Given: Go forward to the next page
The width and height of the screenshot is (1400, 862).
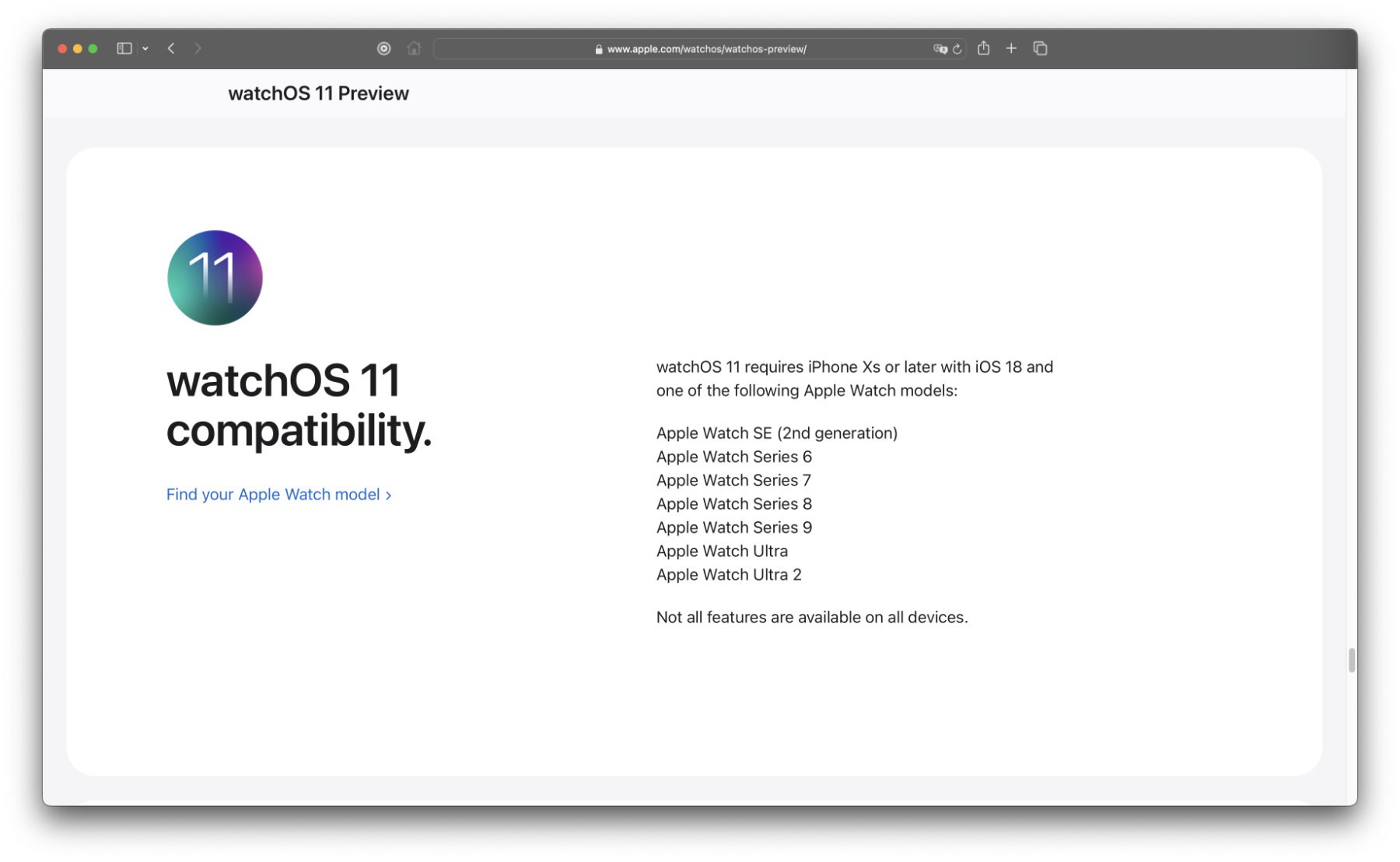Looking at the screenshot, I should [x=198, y=48].
